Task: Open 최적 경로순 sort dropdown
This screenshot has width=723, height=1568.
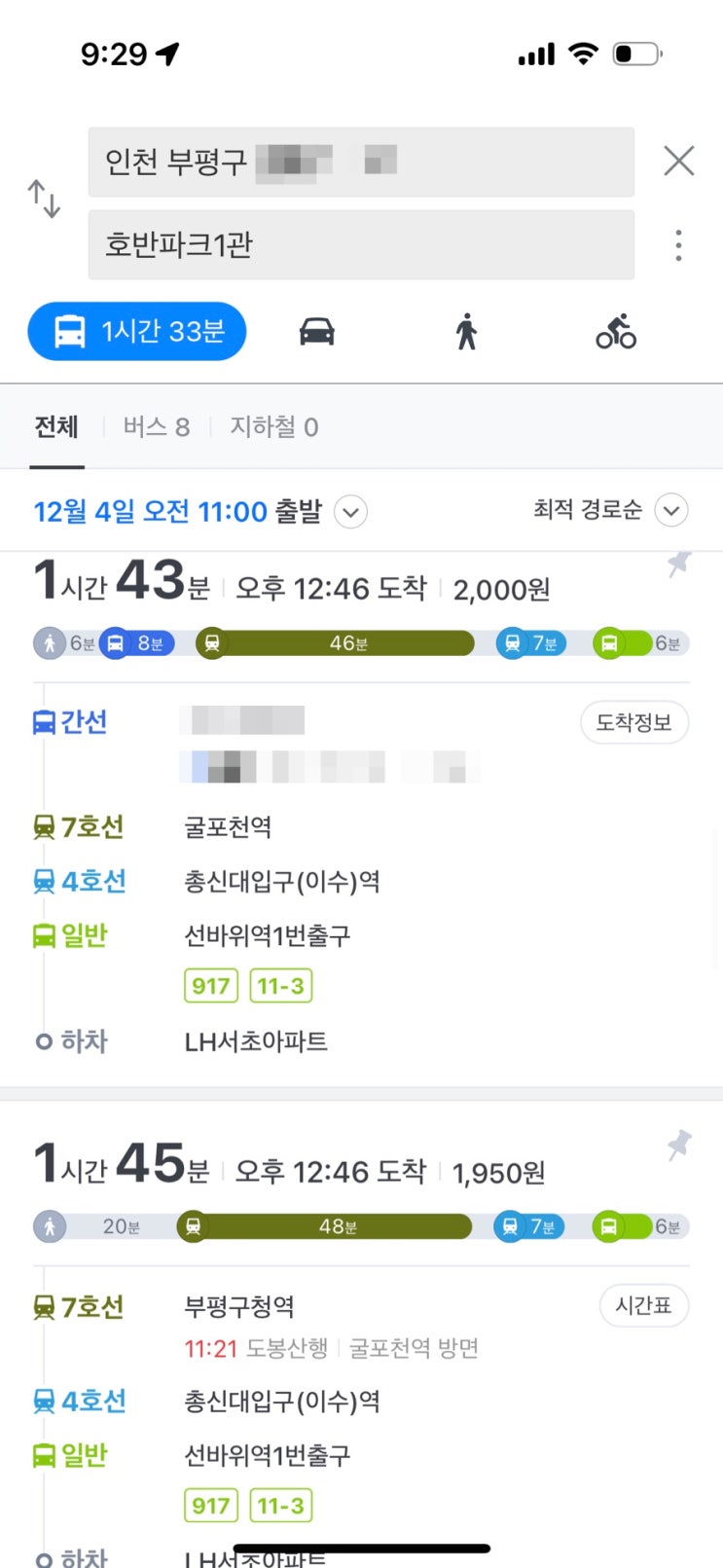Action: pos(670,510)
